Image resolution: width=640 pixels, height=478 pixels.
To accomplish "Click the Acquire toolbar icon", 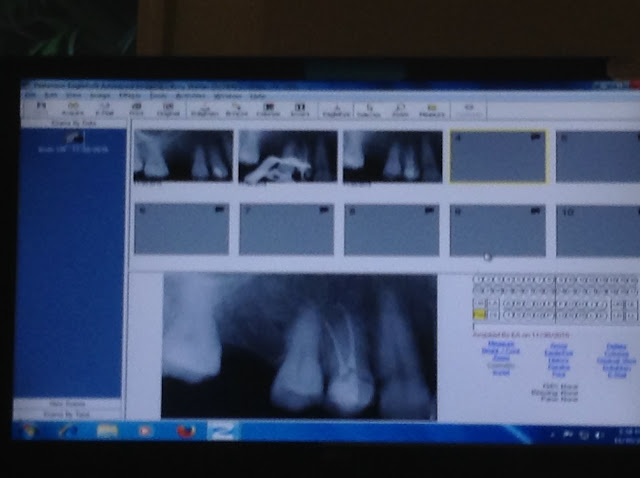I will click(x=72, y=109).
